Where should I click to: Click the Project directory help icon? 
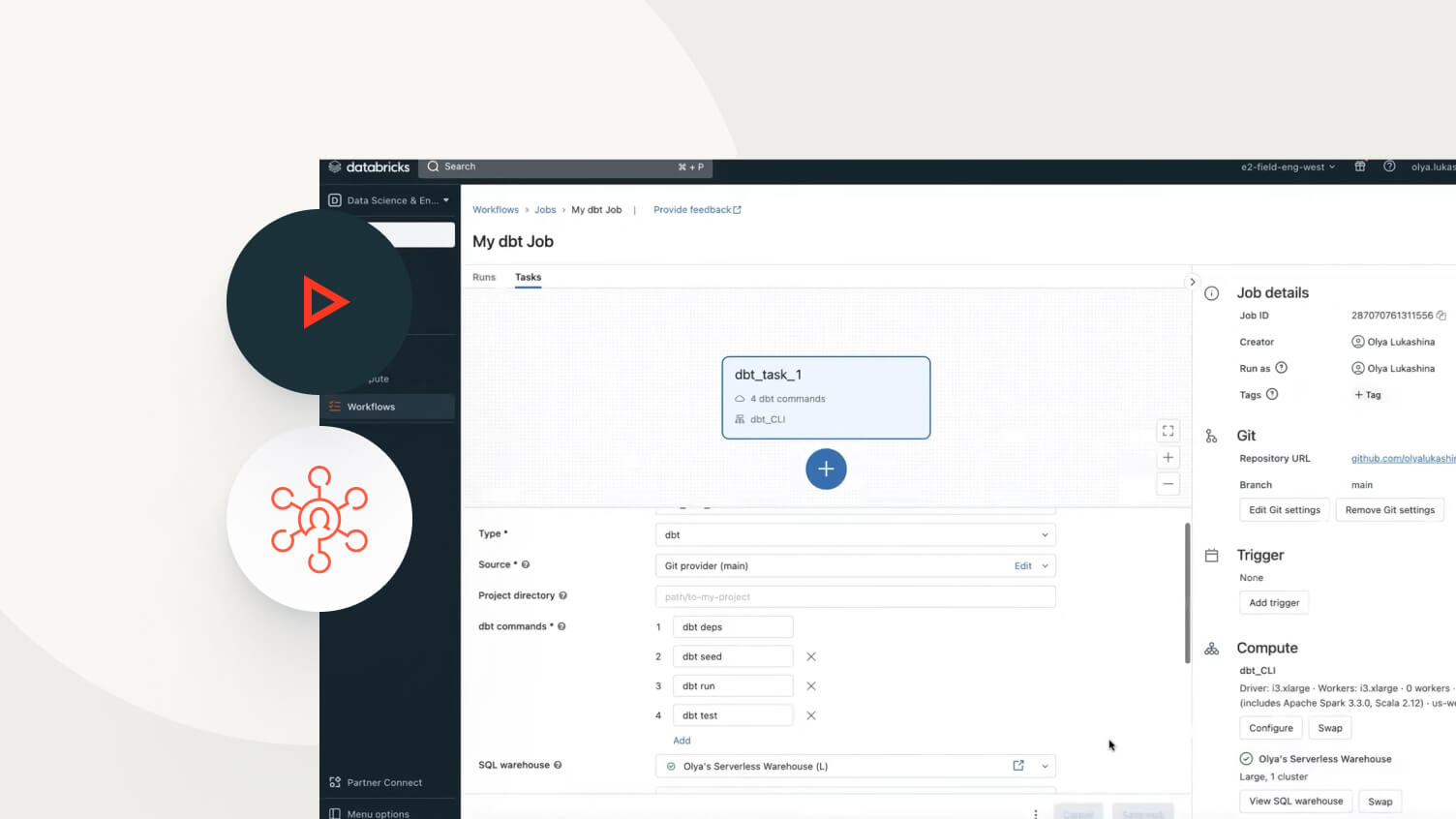coord(562,595)
